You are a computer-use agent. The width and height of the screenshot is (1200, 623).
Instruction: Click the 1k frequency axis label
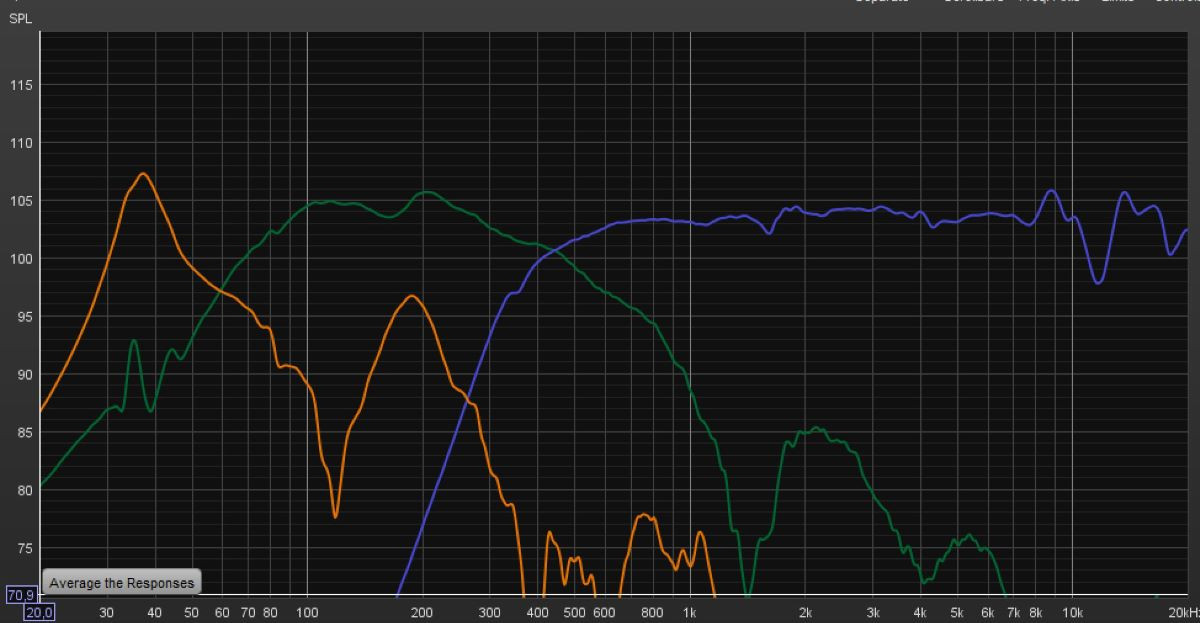(x=690, y=612)
